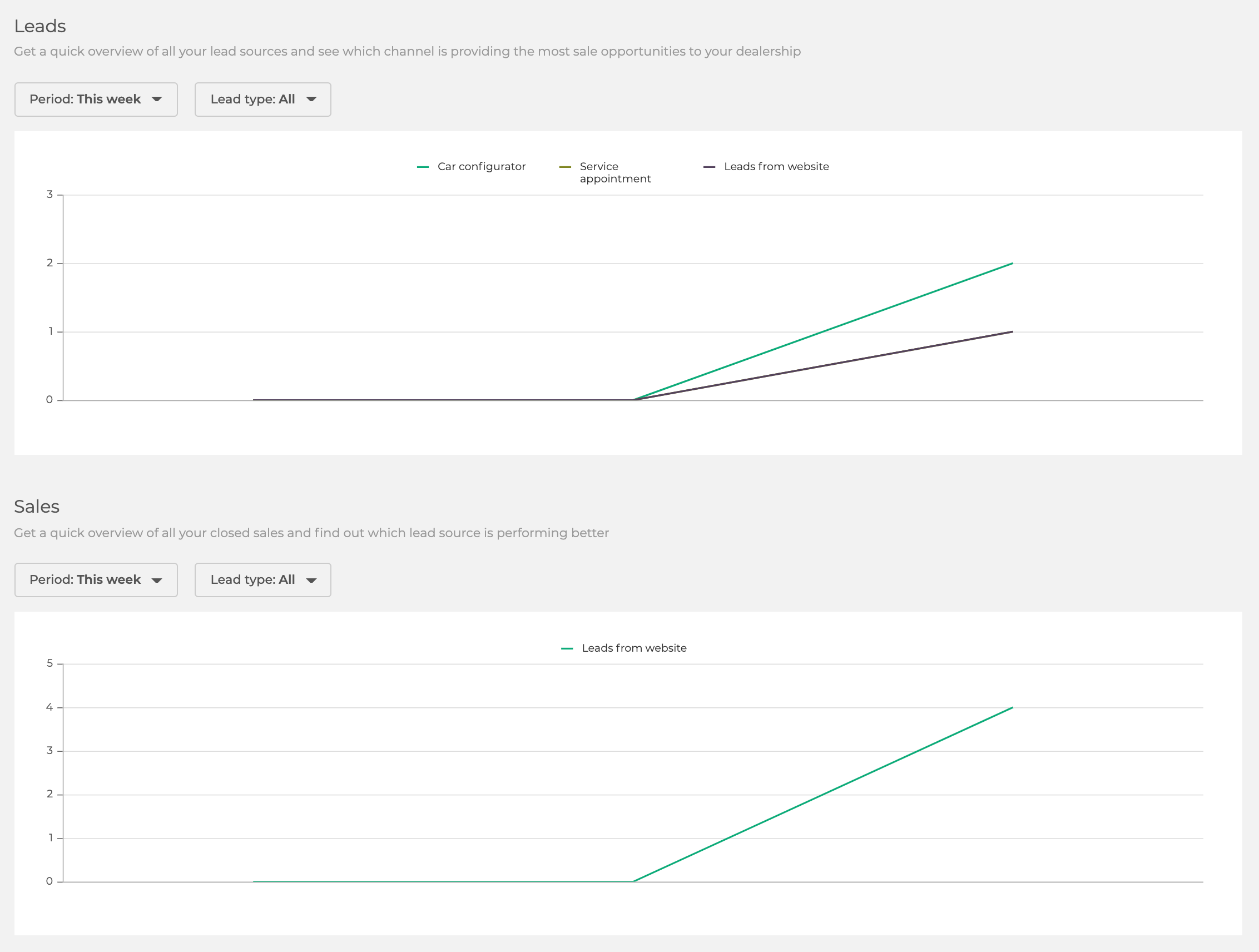The image size is (1259, 952).
Task: Open the Sales Period: This week dropdown
Action: point(96,580)
